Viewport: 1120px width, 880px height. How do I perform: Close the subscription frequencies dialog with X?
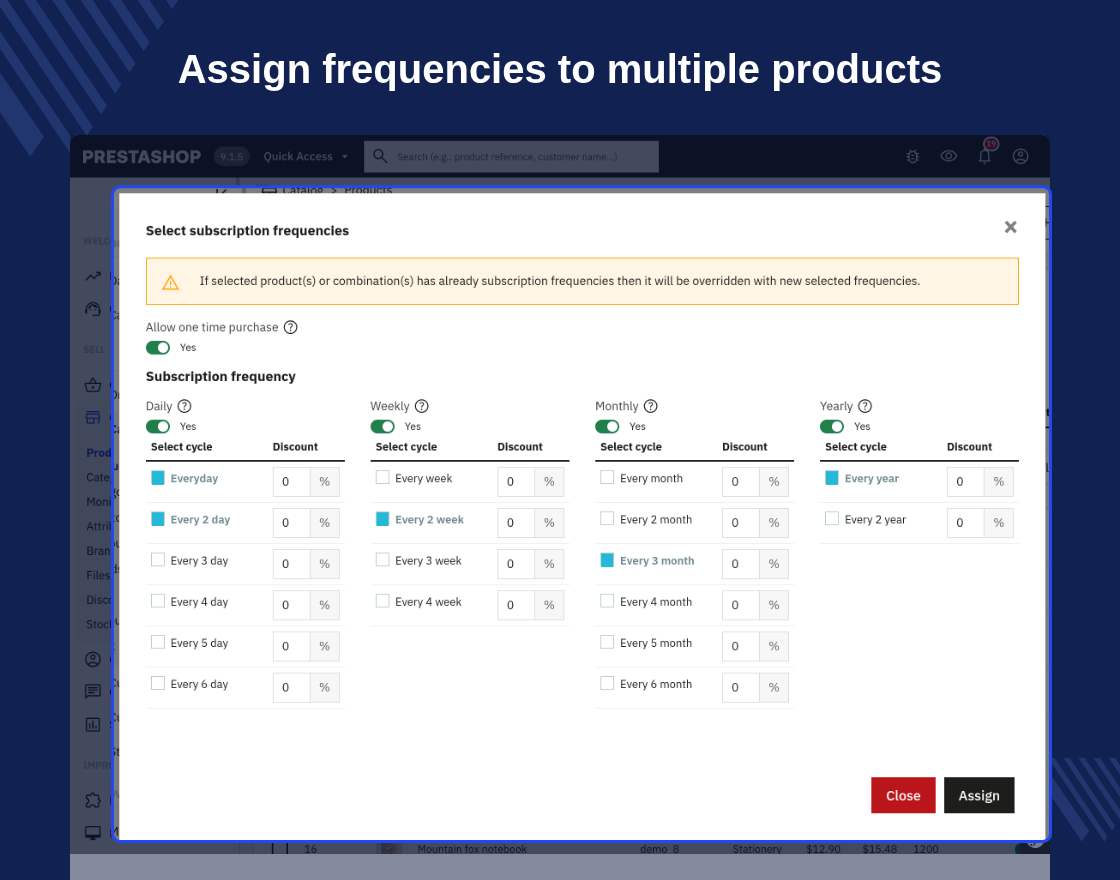[1010, 227]
